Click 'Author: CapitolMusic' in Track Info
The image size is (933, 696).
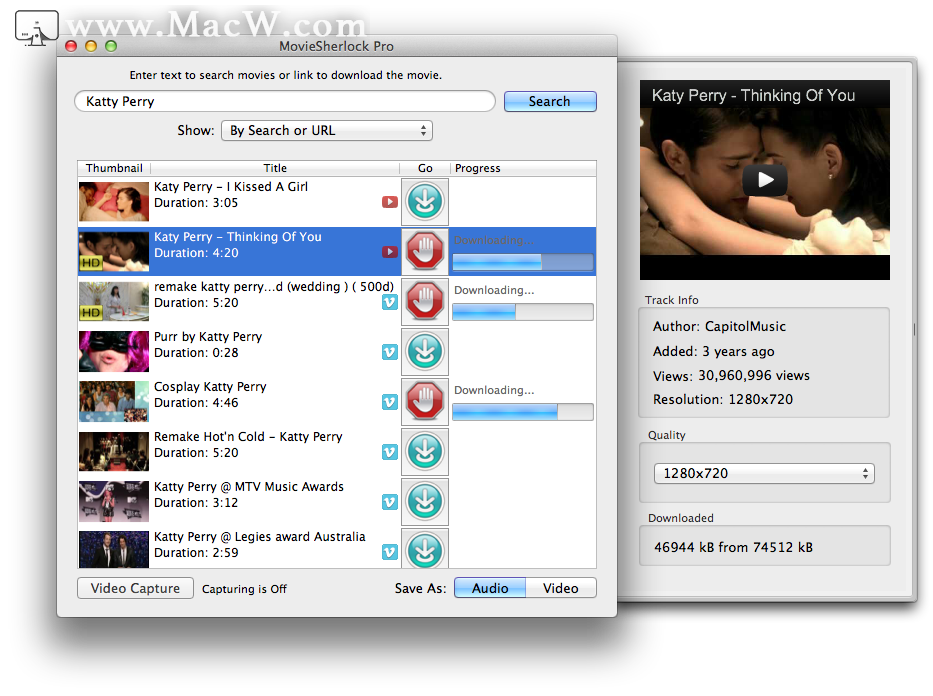719,326
